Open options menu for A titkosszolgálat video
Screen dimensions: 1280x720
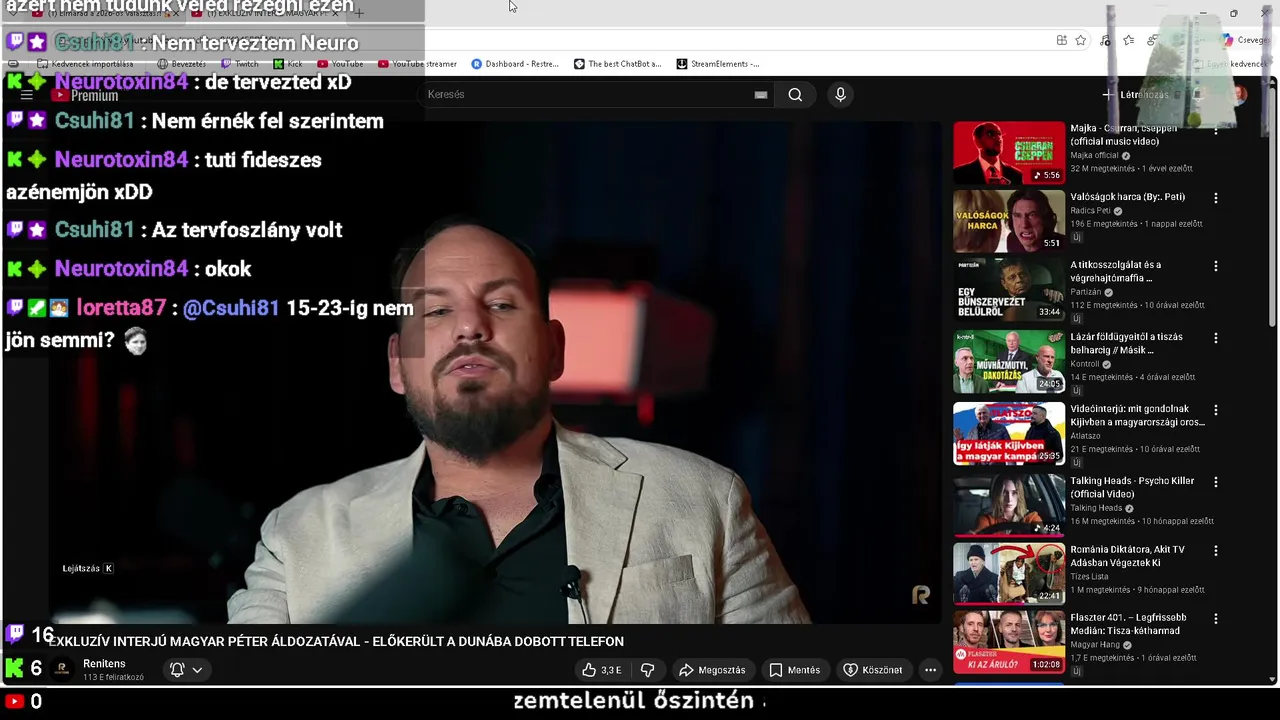click(1216, 266)
